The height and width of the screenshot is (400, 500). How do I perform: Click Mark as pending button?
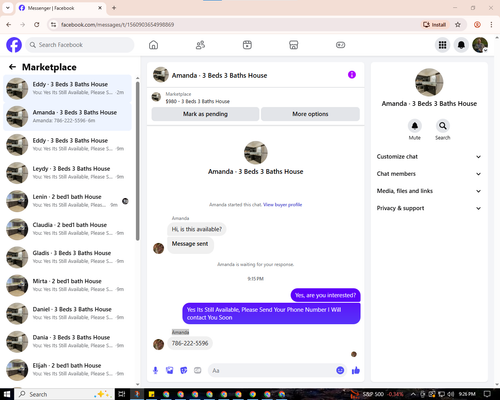[205, 114]
